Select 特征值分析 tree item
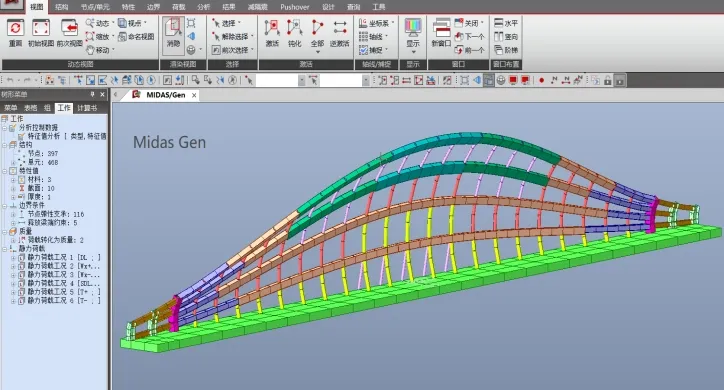Viewport: 724px width, 390px height. [67, 136]
